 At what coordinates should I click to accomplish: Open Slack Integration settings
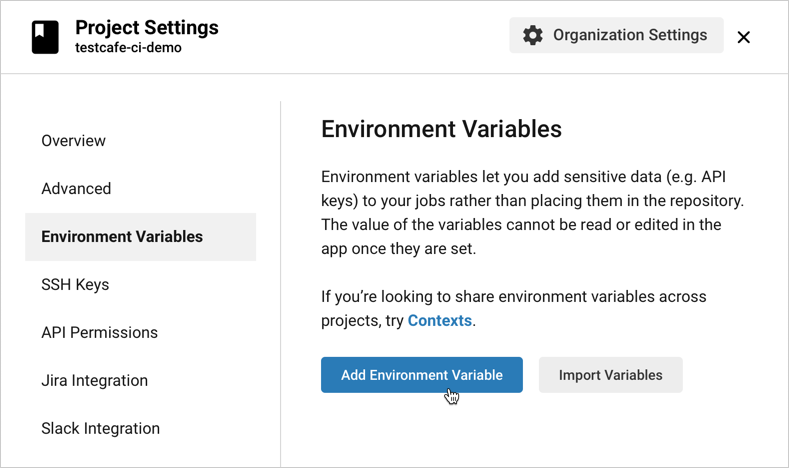pyautogui.click(x=100, y=429)
